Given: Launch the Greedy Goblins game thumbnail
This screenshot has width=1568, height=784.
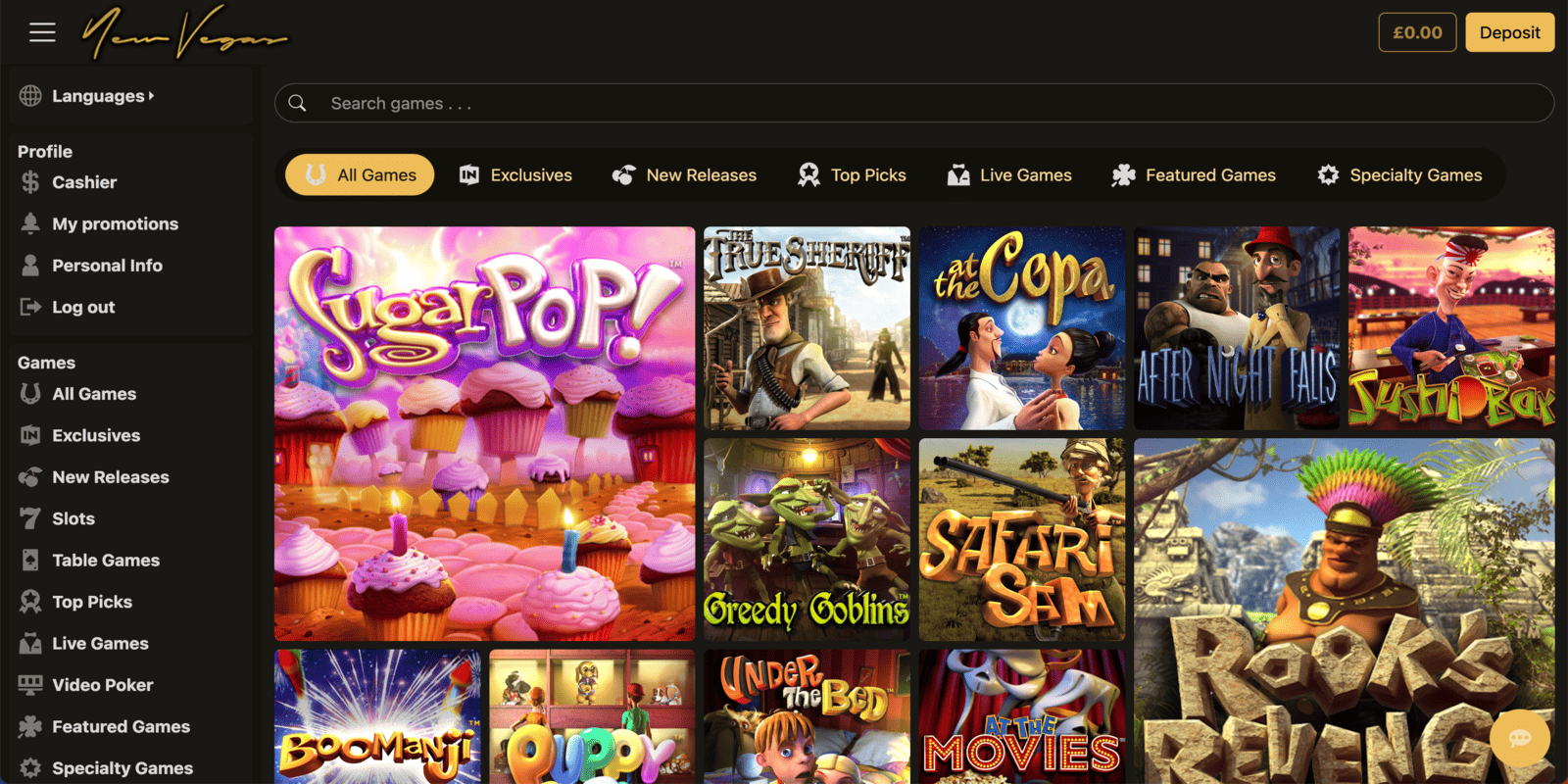Looking at the screenshot, I should (807, 539).
